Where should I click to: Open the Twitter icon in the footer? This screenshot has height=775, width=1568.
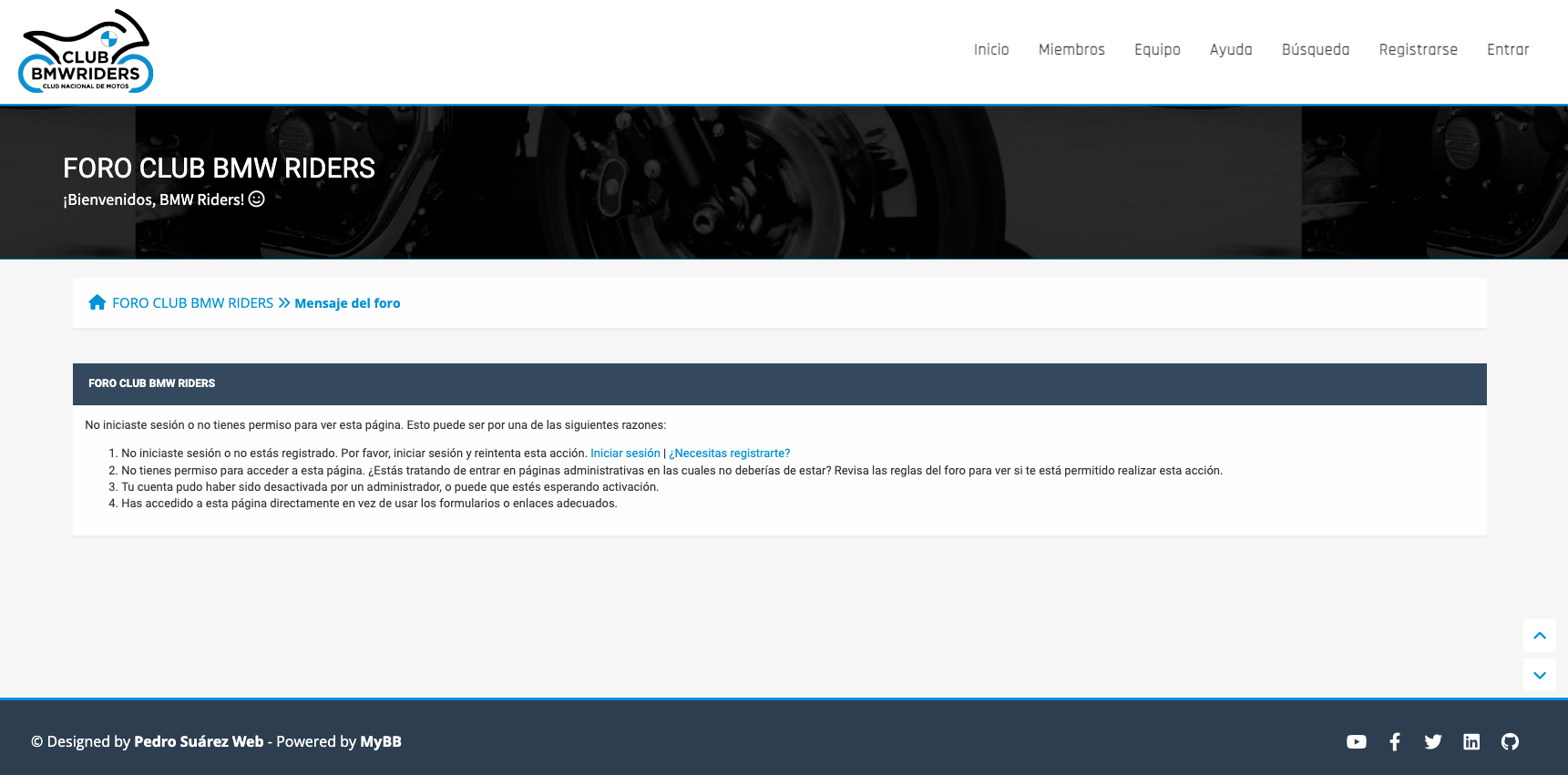1433,742
